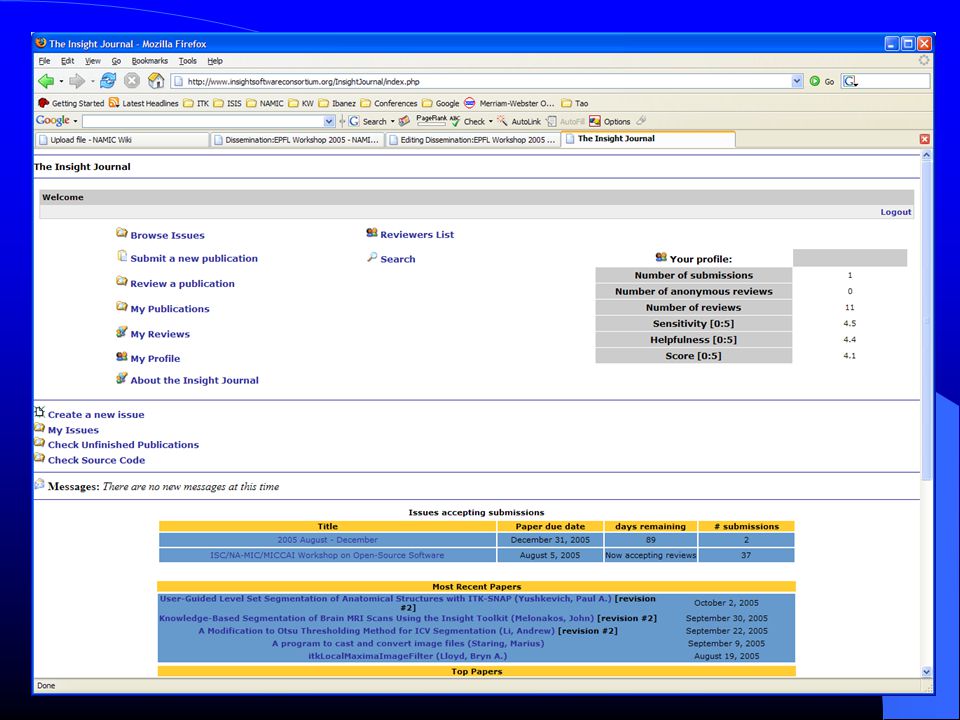The width and height of the screenshot is (960, 720).
Task: Open the Help menu
Action: (x=215, y=61)
